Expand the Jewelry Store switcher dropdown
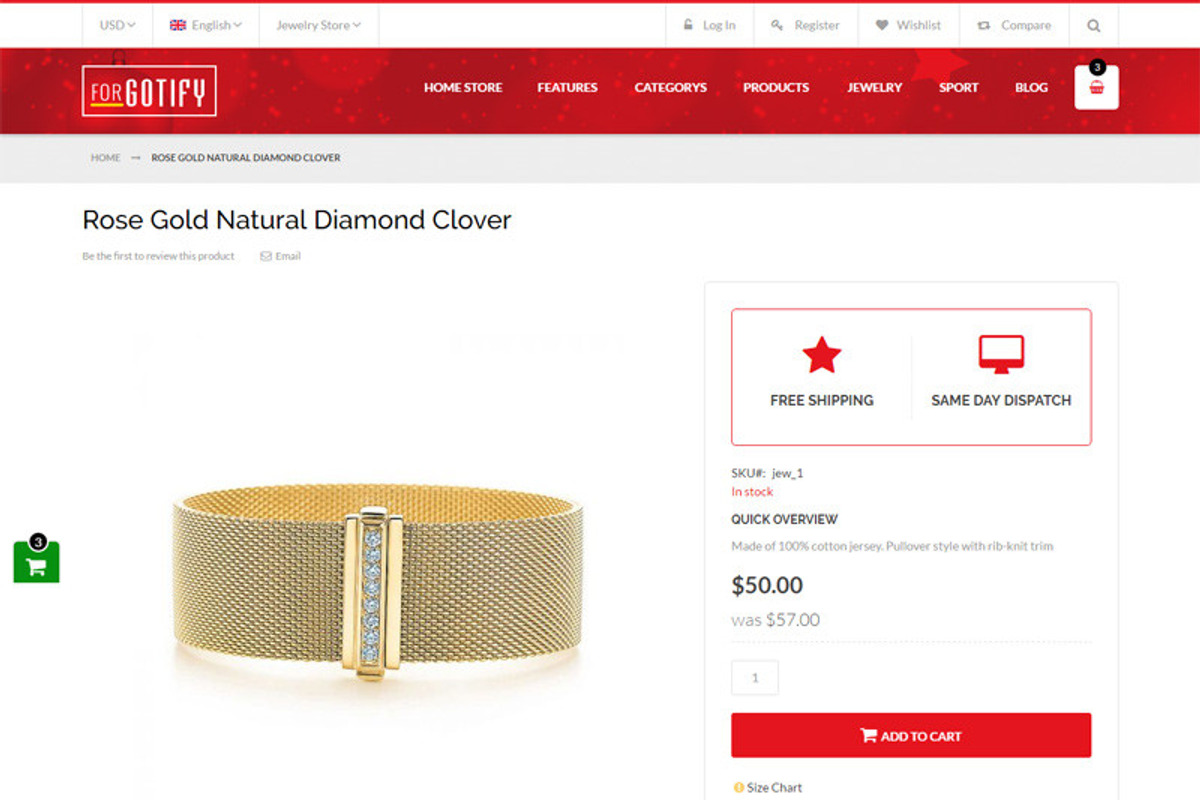The width and height of the screenshot is (1200, 800). click(x=319, y=25)
